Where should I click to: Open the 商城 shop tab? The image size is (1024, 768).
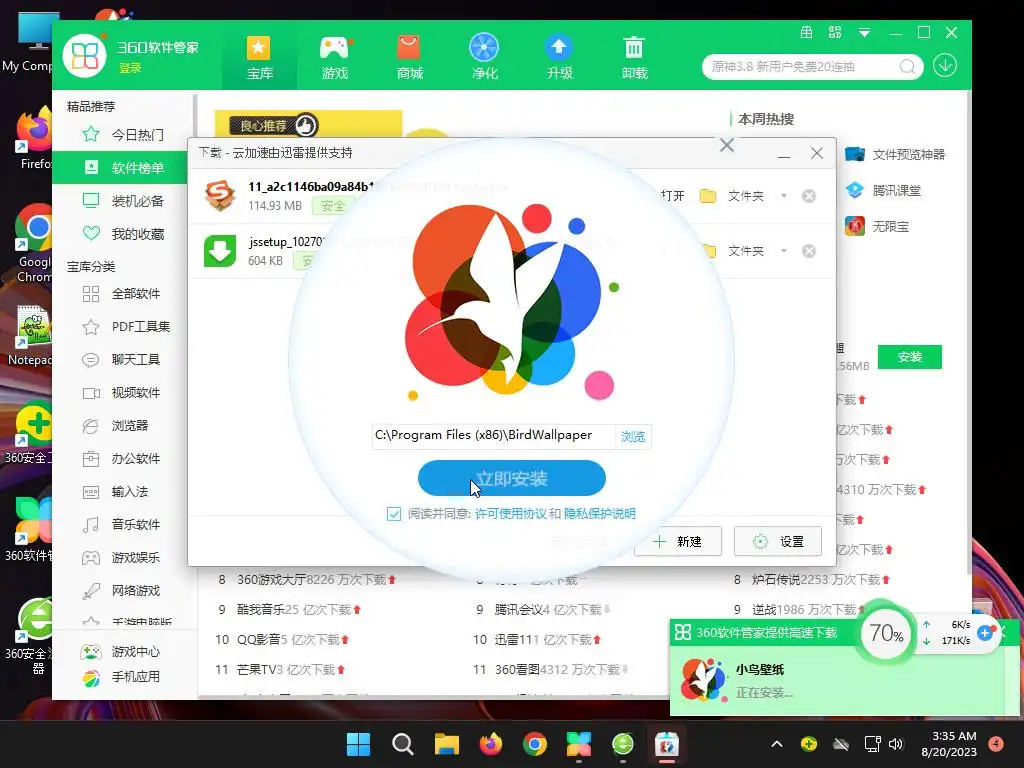(409, 57)
